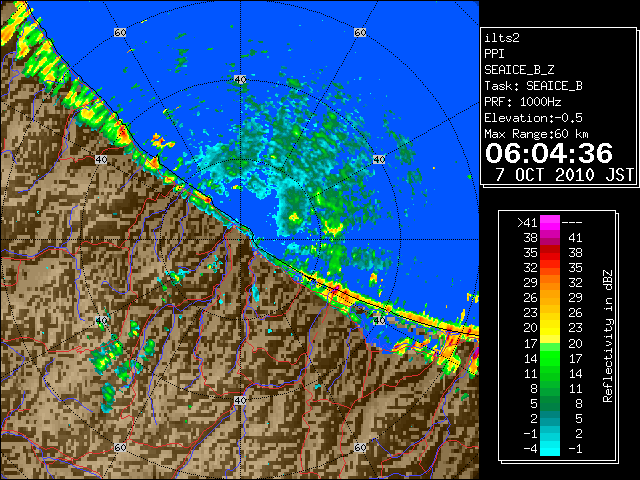The image size is (640, 480).
Task: Pick the yellow swatch between 20 and 23
Action: (550, 328)
